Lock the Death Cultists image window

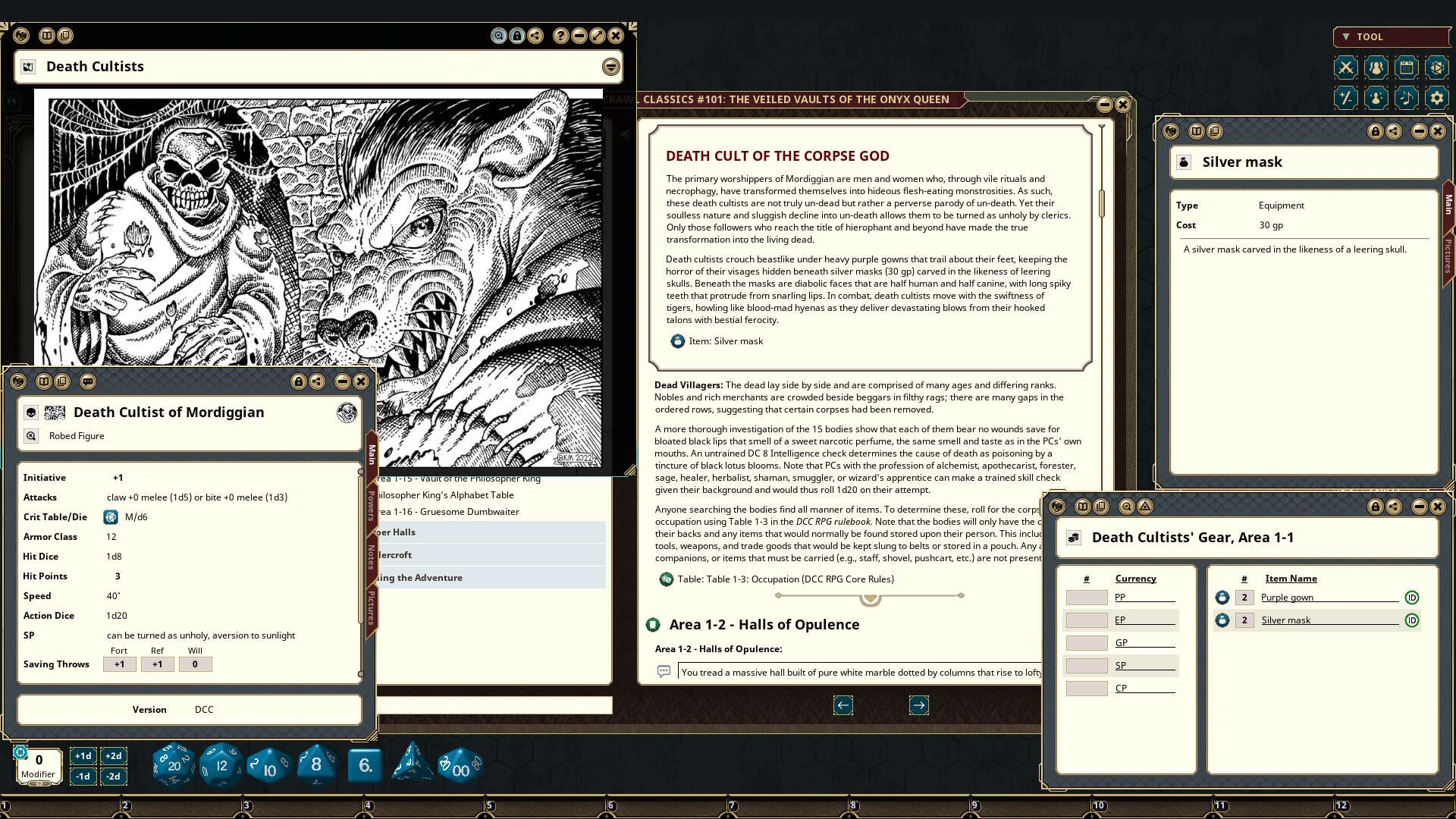pos(516,36)
